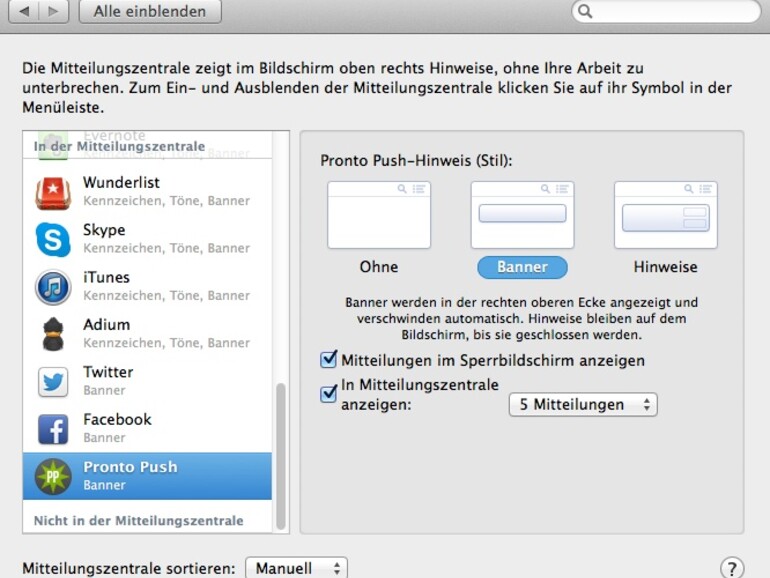Toggle In Mitteilungszentrale anzeigen checkbox
Viewport: 770px width, 578px height.
tap(328, 394)
